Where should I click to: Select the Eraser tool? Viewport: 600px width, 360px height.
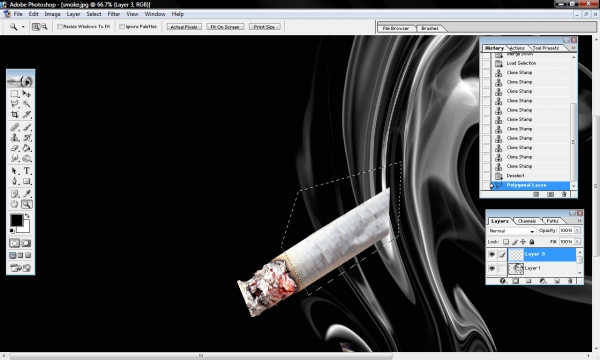[15, 148]
